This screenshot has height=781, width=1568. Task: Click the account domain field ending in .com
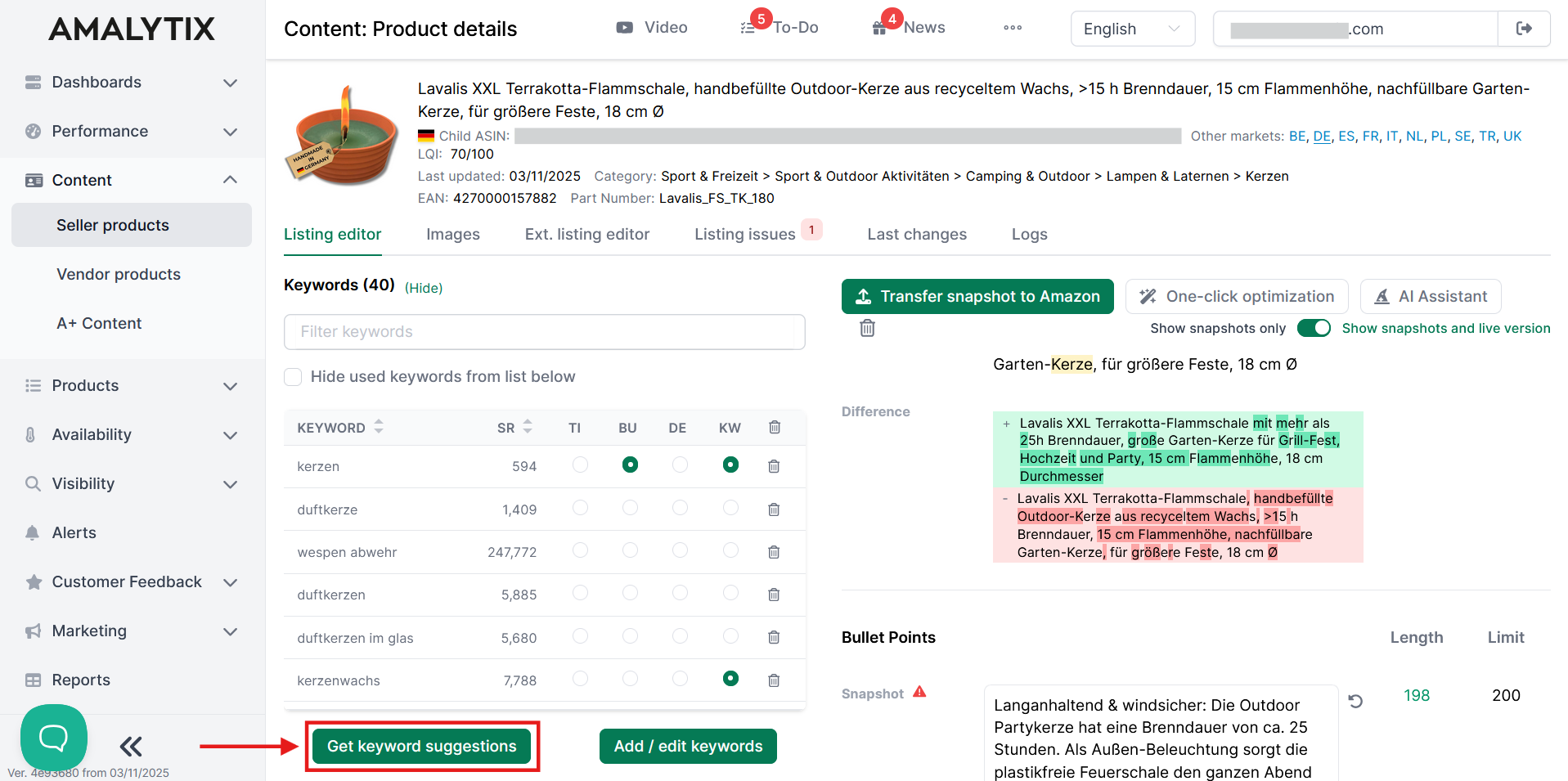(1355, 29)
